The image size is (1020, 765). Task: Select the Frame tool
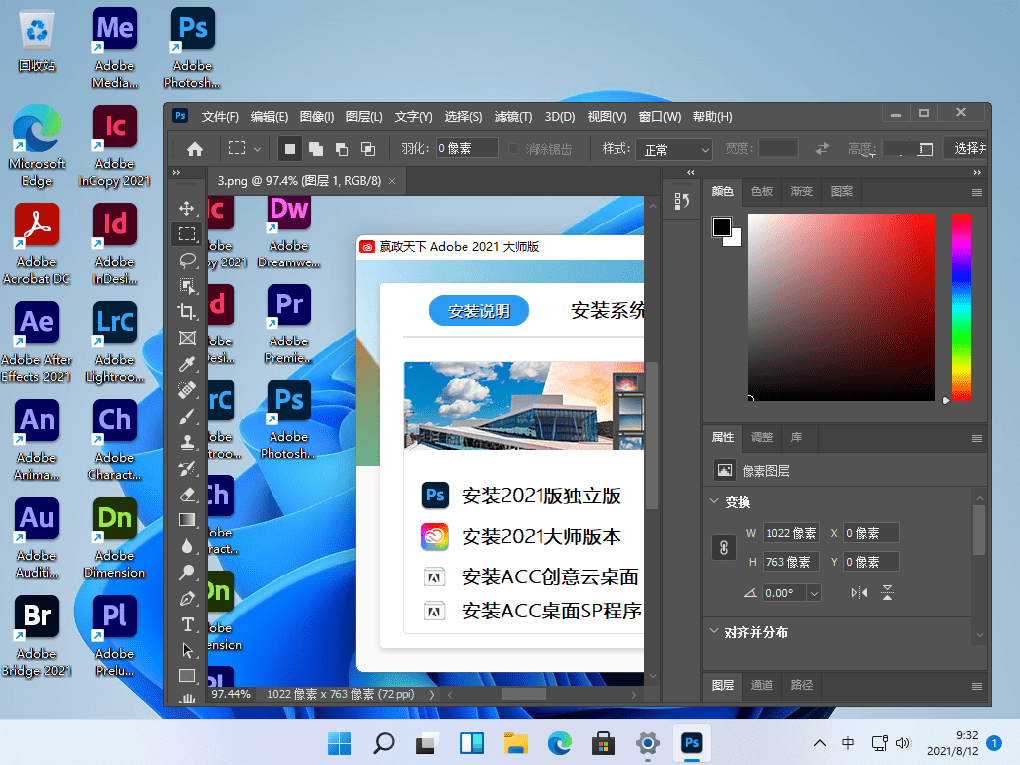point(187,338)
